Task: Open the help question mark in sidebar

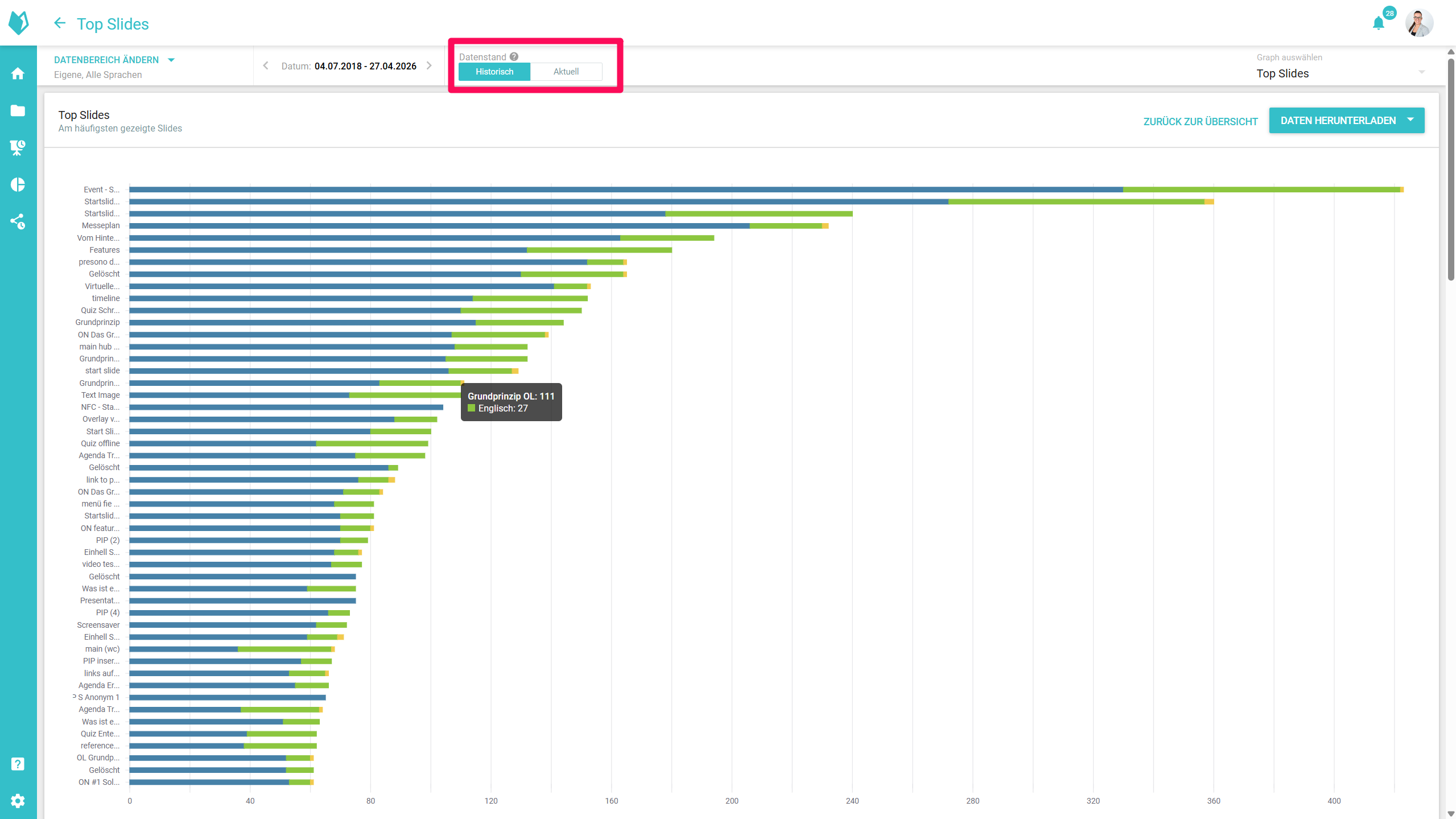Action: tap(18, 764)
